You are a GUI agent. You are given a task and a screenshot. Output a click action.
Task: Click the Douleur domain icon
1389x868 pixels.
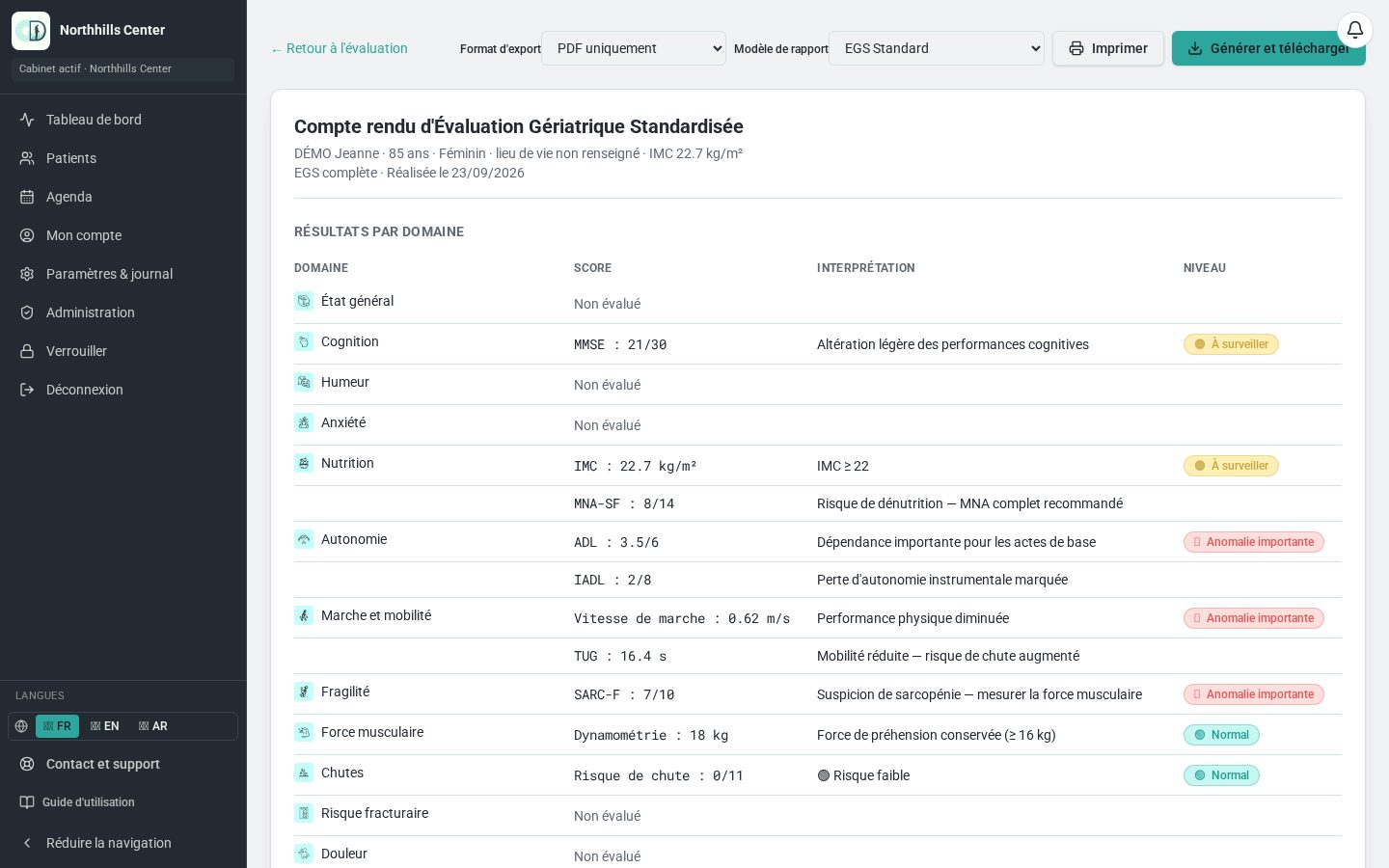tap(304, 854)
